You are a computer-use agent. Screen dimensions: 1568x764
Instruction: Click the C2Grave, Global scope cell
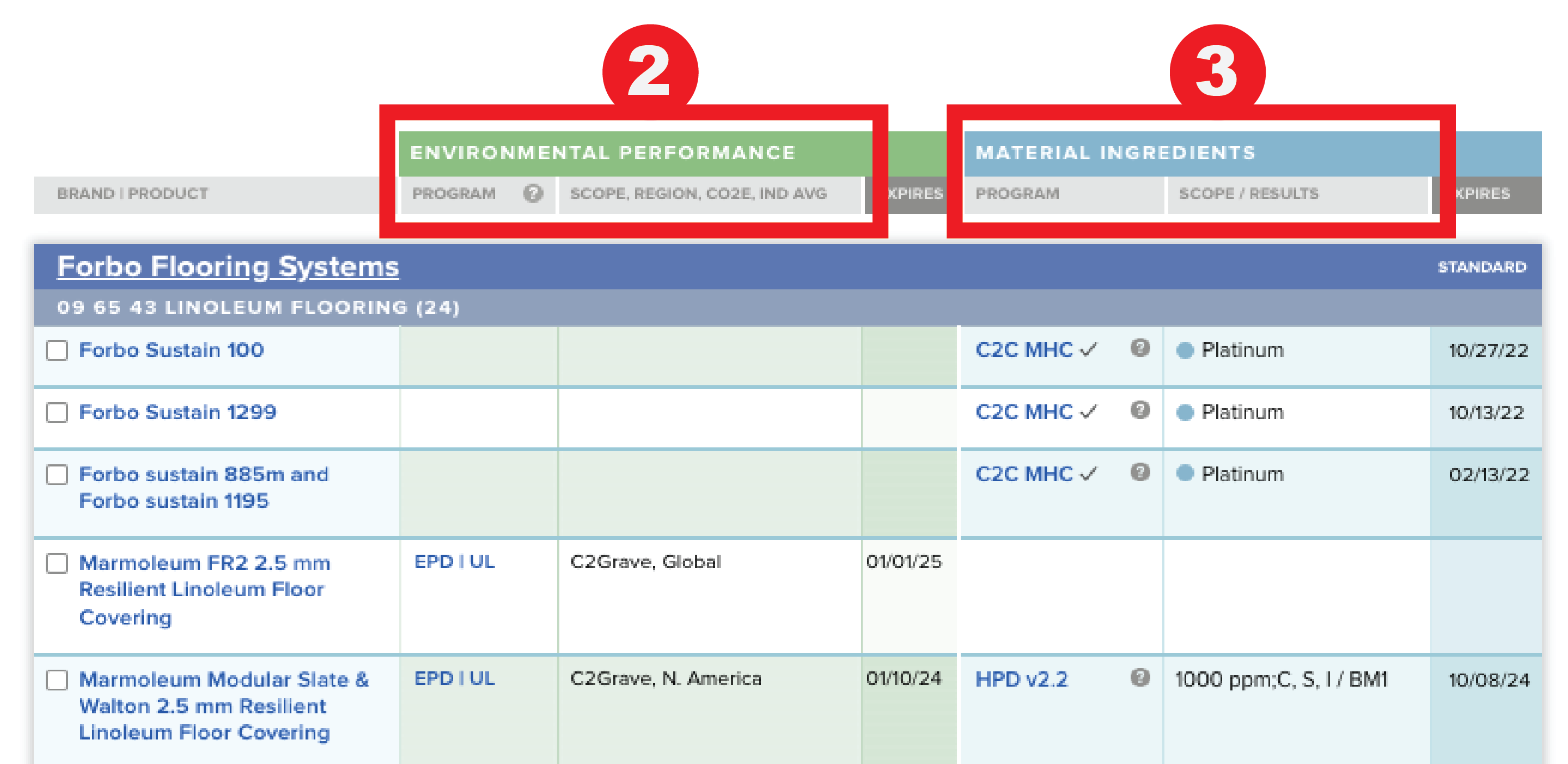tap(645, 561)
